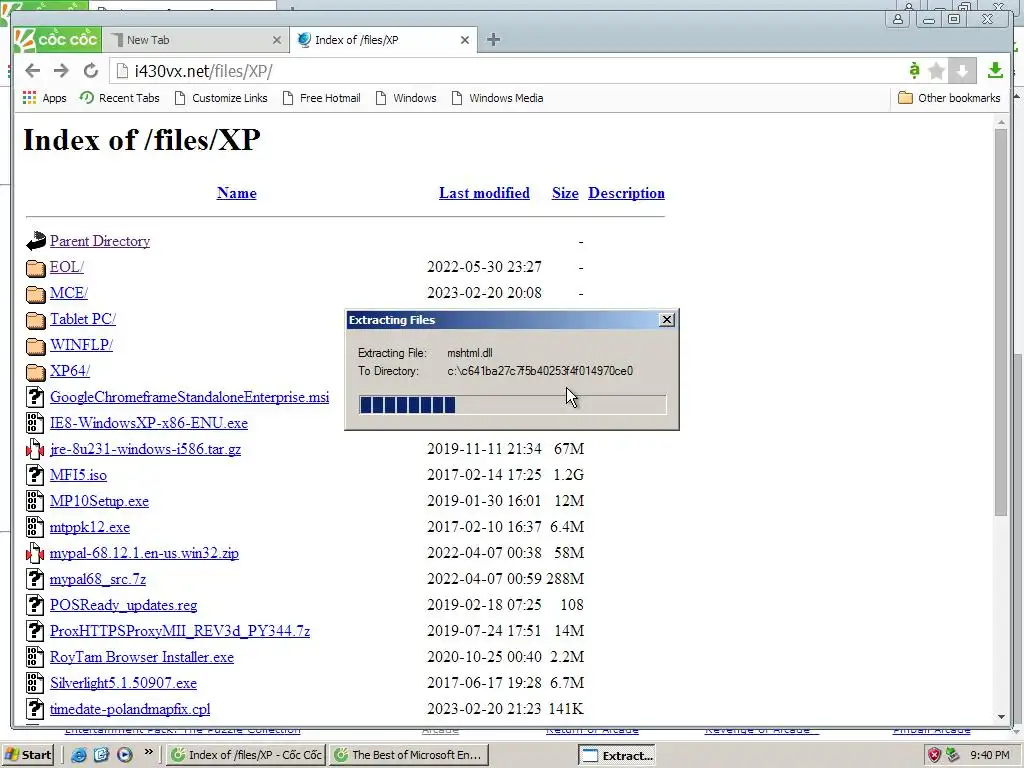The width and height of the screenshot is (1024, 768).
Task: Click the XP64 folder icon
Action: (35, 371)
